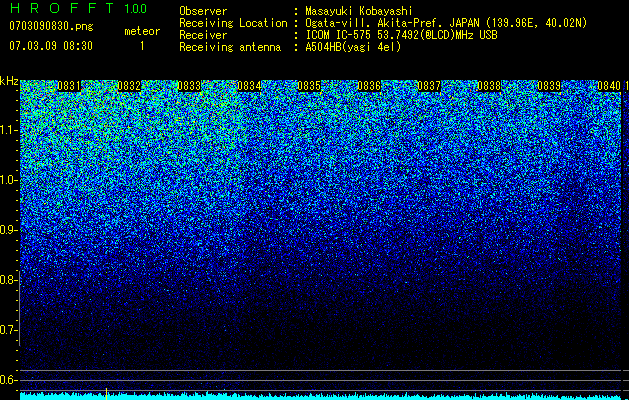Click the 0831 time marker

69,86
